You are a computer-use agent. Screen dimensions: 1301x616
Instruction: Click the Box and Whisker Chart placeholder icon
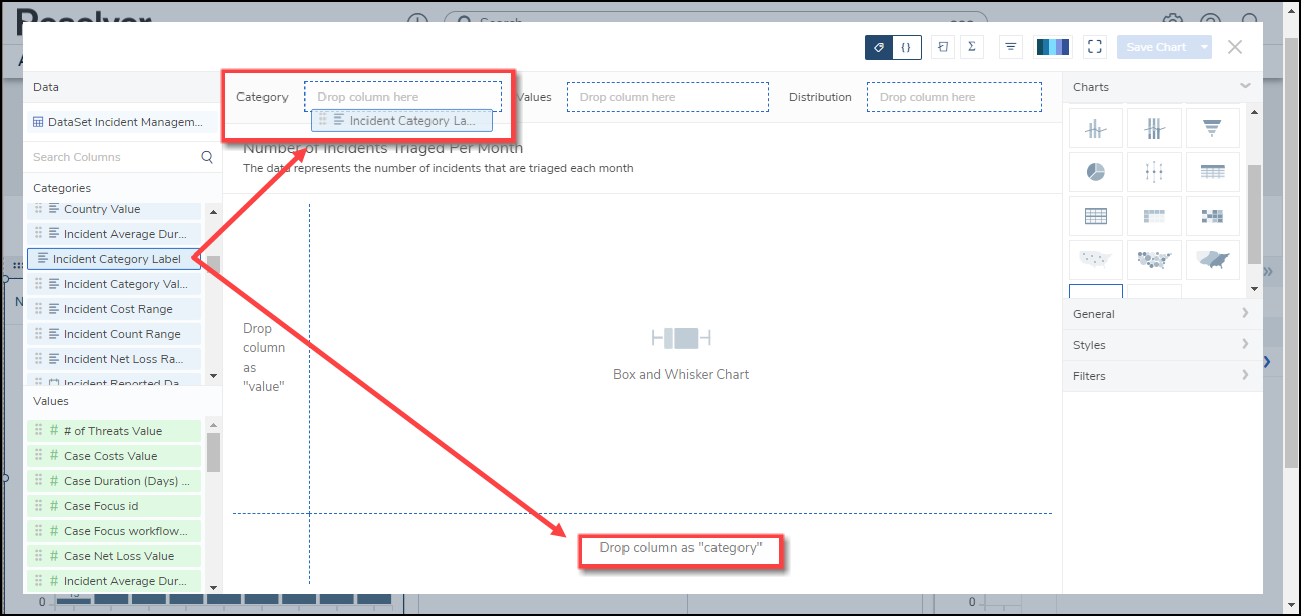[x=681, y=338]
